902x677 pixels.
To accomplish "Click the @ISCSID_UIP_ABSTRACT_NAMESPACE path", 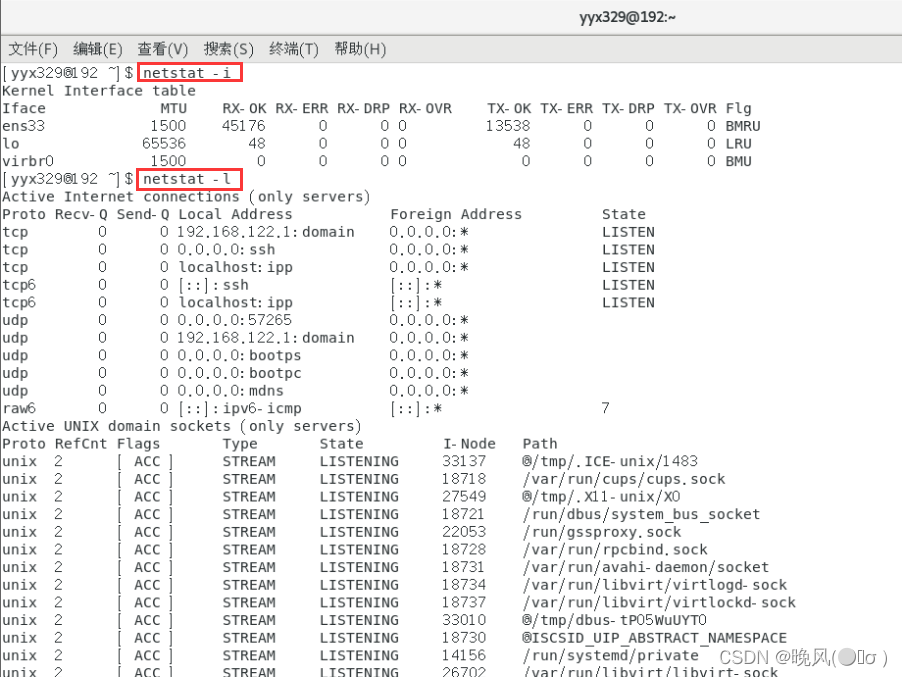I will (654, 638).
